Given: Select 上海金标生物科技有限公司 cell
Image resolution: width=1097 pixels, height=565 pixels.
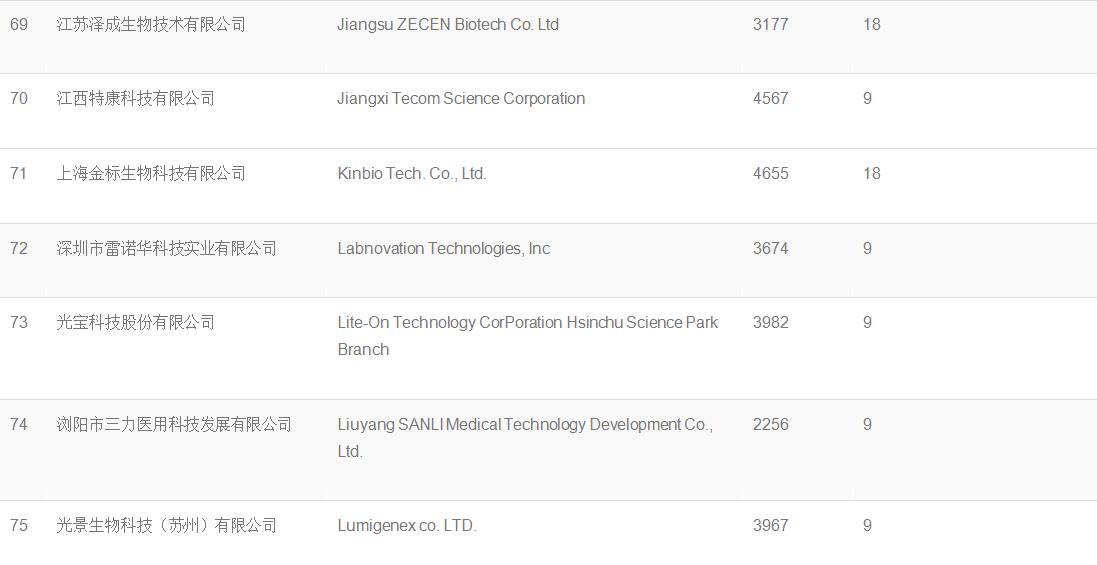Looking at the screenshot, I should click(x=151, y=173).
